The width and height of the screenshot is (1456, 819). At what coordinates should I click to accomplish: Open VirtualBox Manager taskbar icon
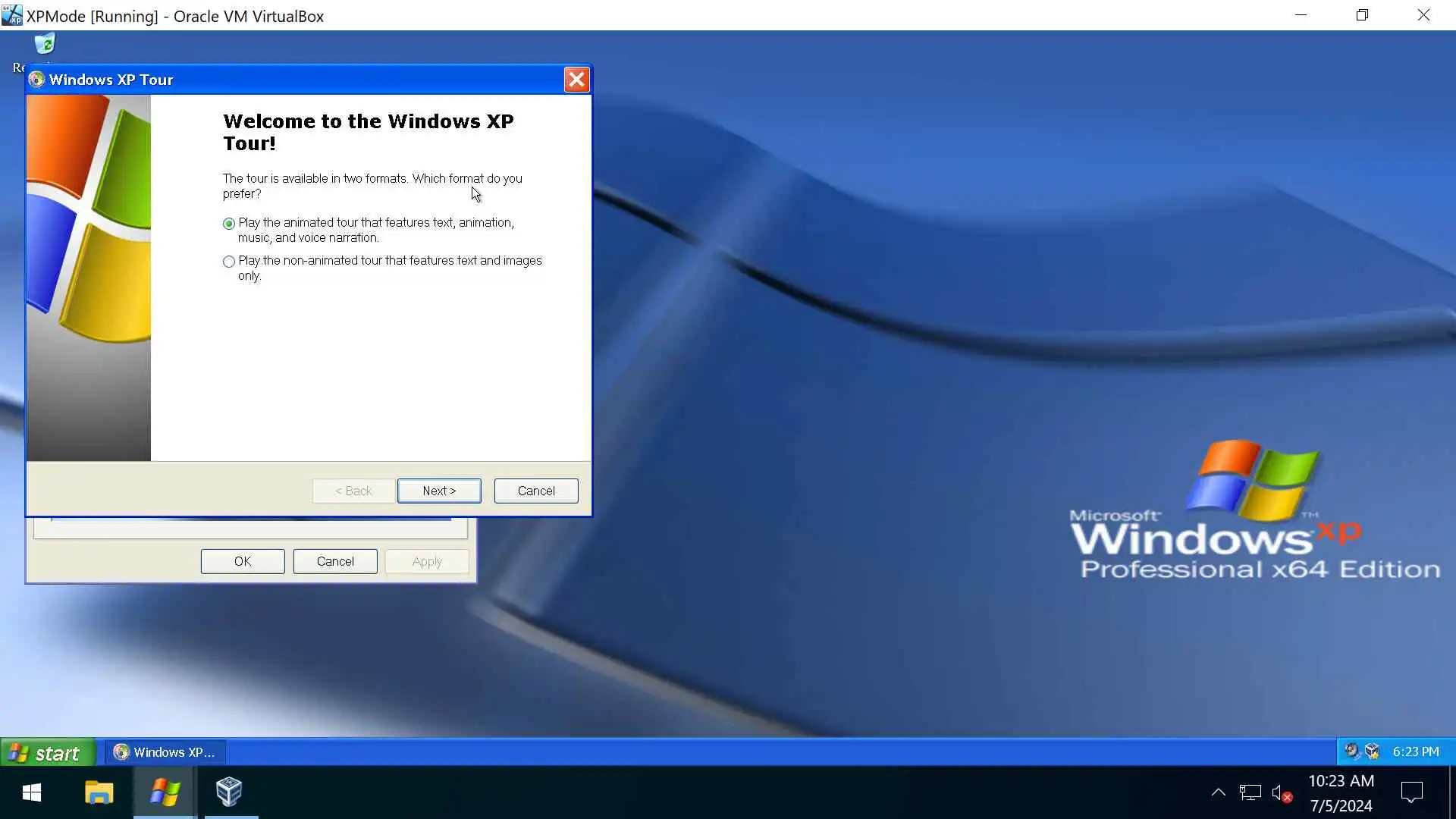[229, 792]
